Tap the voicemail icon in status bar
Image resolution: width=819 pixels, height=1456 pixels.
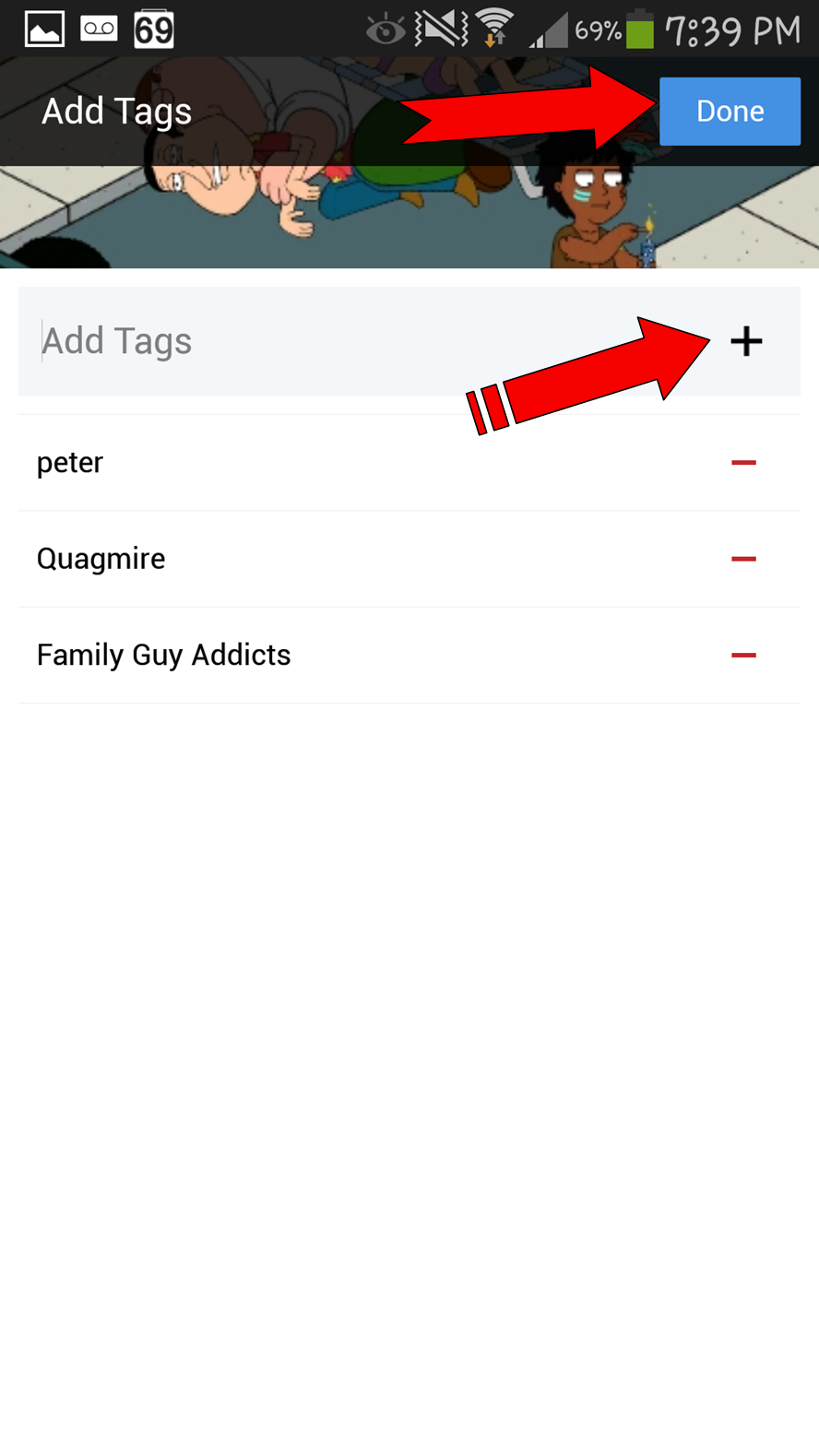(99, 30)
